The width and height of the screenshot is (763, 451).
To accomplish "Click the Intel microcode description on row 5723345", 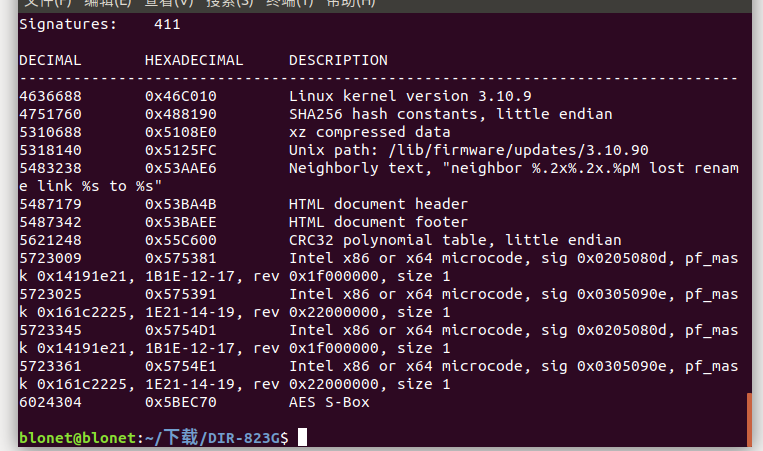I will coord(514,330).
